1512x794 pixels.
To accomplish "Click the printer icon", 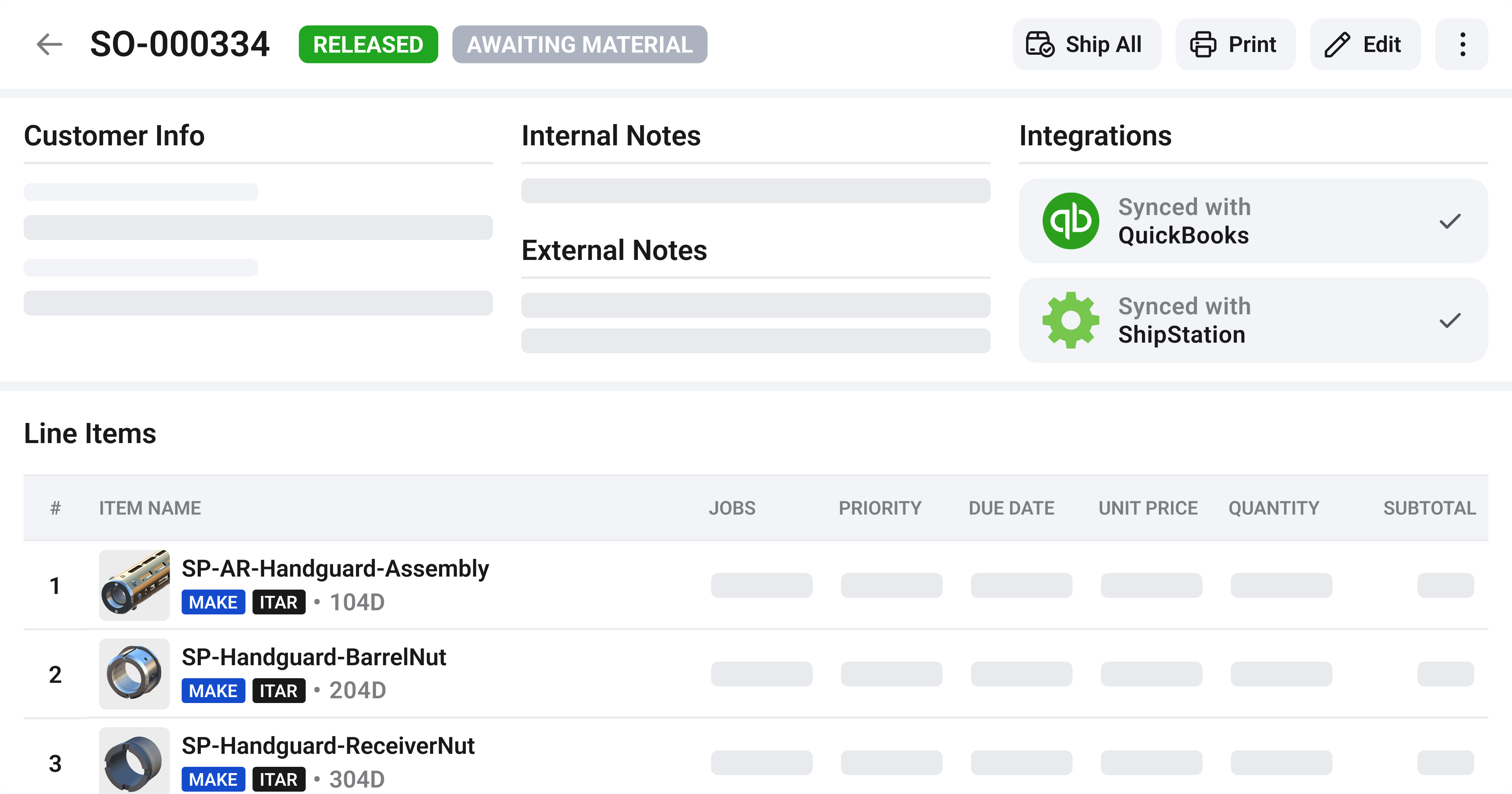I will pyautogui.click(x=1203, y=45).
